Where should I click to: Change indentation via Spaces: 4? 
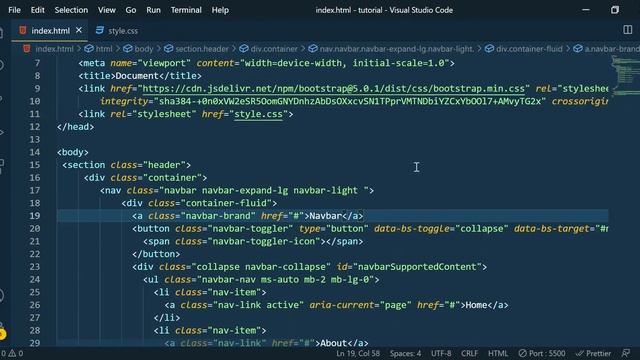(x=405, y=353)
